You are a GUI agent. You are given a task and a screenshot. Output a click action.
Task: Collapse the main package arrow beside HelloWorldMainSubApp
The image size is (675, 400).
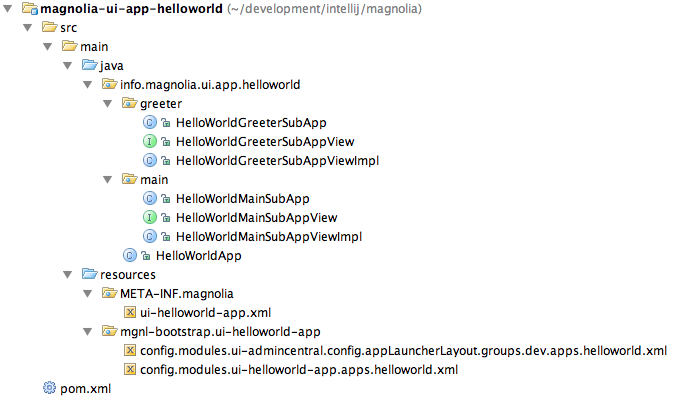(108, 180)
